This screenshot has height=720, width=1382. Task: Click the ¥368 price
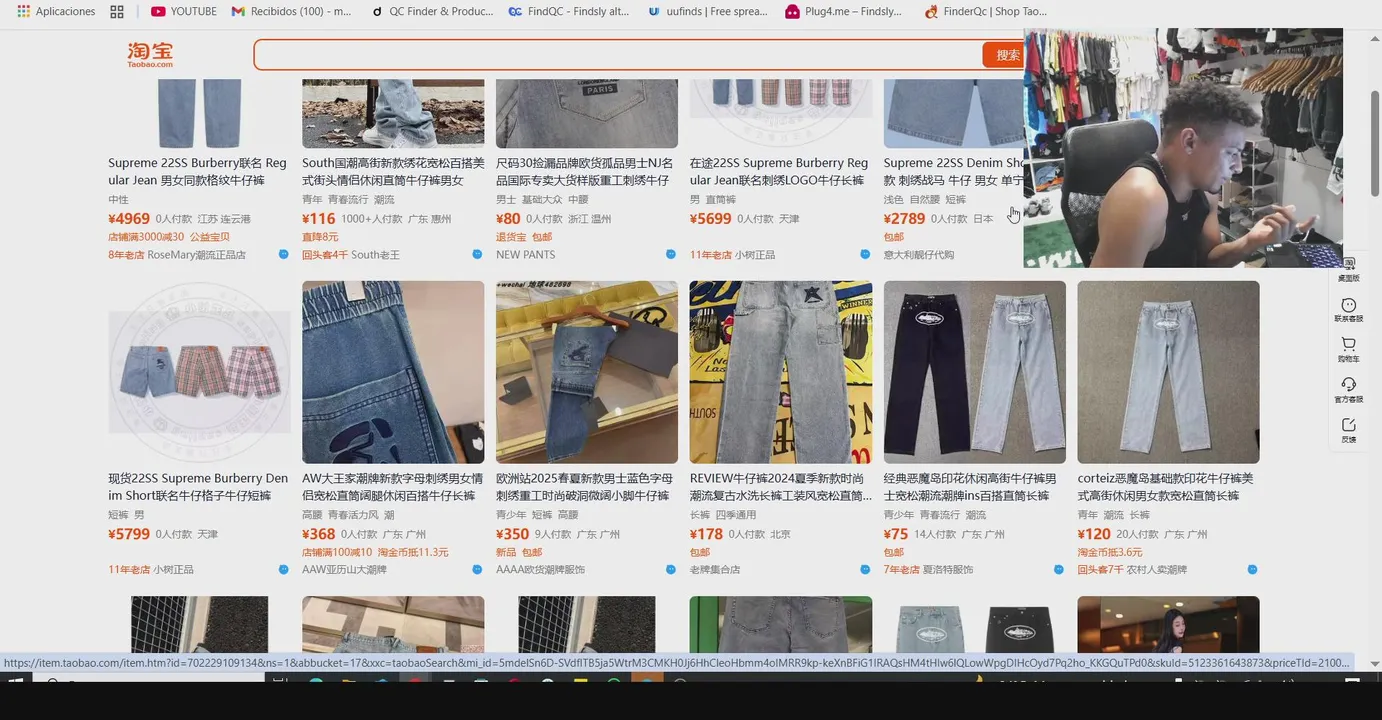(x=319, y=534)
